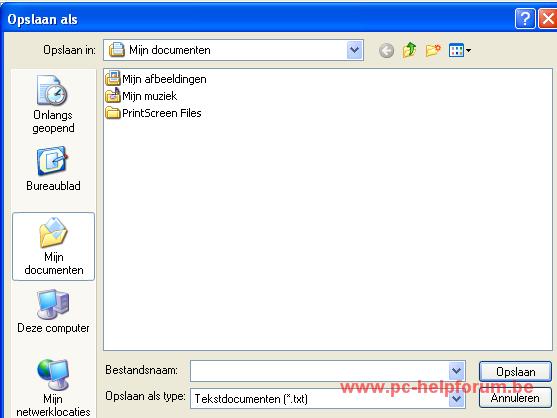557x418 pixels.
Task: Focus the Bestandsnaam text field
Action: click(x=319, y=371)
